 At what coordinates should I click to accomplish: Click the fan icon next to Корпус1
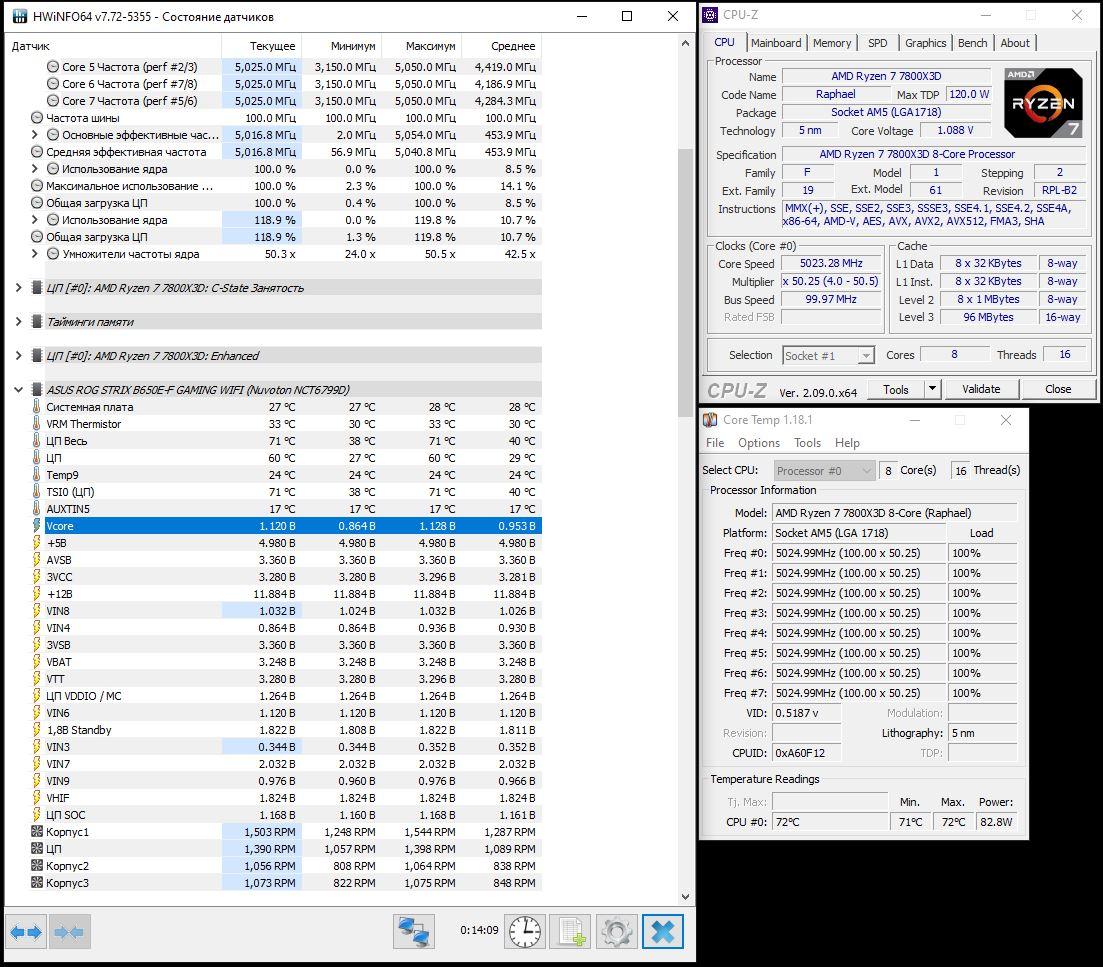pyautogui.click(x=37, y=832)
